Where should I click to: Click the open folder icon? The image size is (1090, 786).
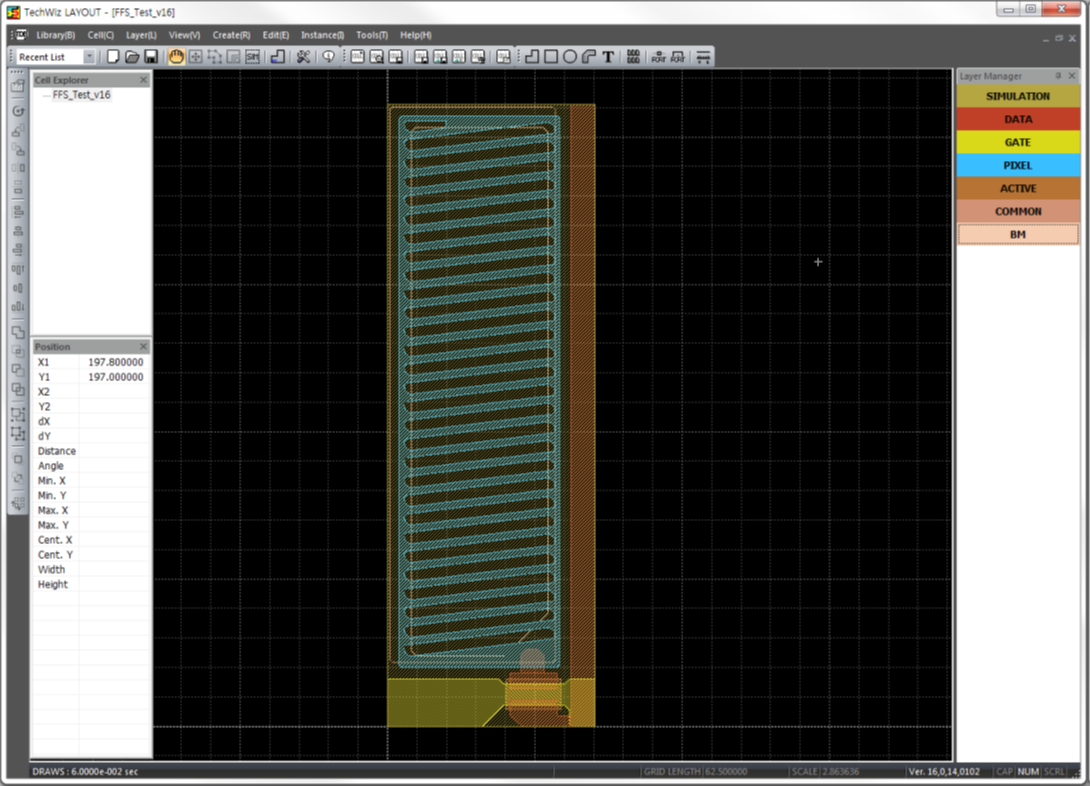pos(132,57)
